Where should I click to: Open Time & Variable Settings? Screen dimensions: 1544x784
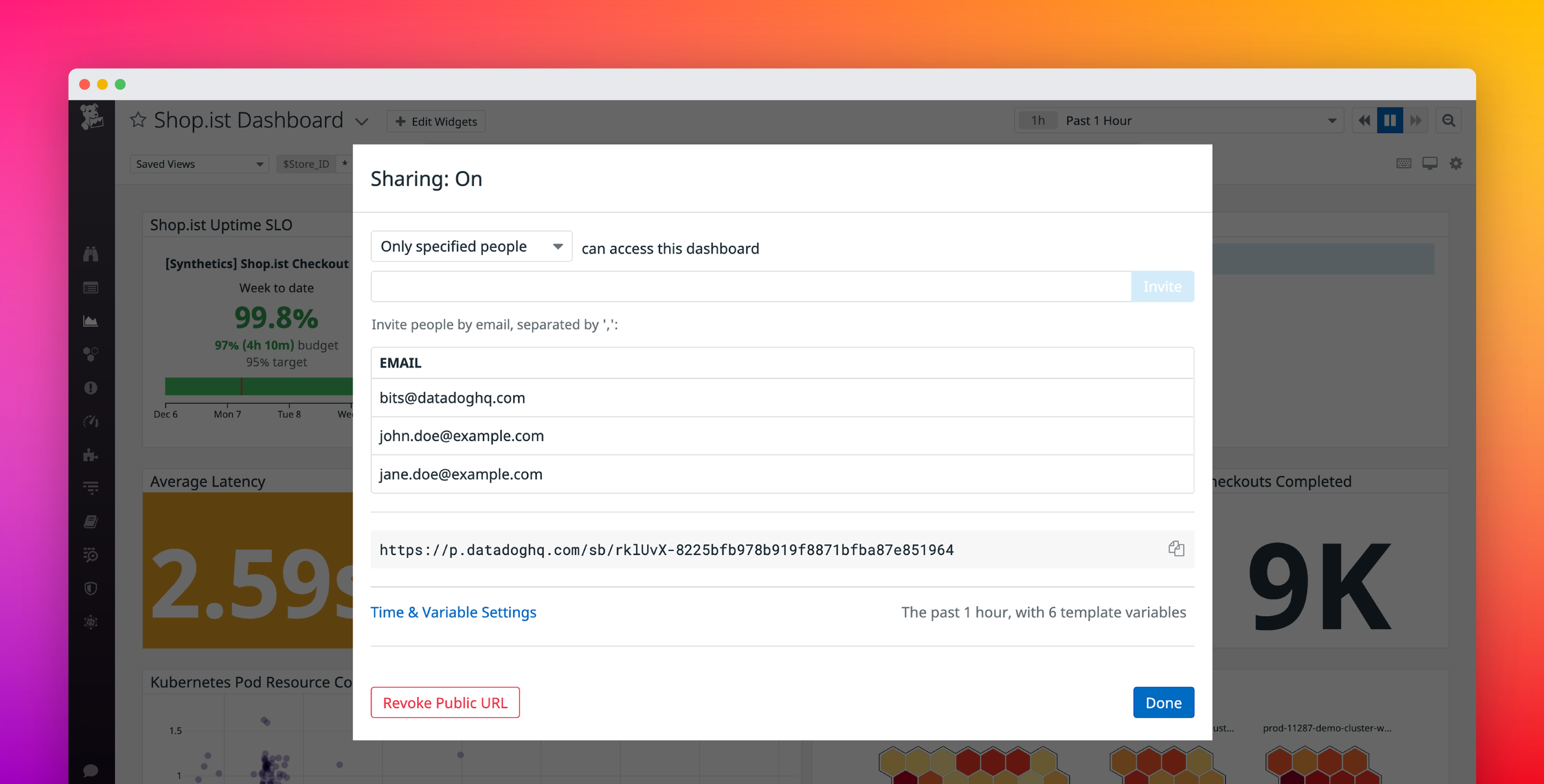[453, 612]
